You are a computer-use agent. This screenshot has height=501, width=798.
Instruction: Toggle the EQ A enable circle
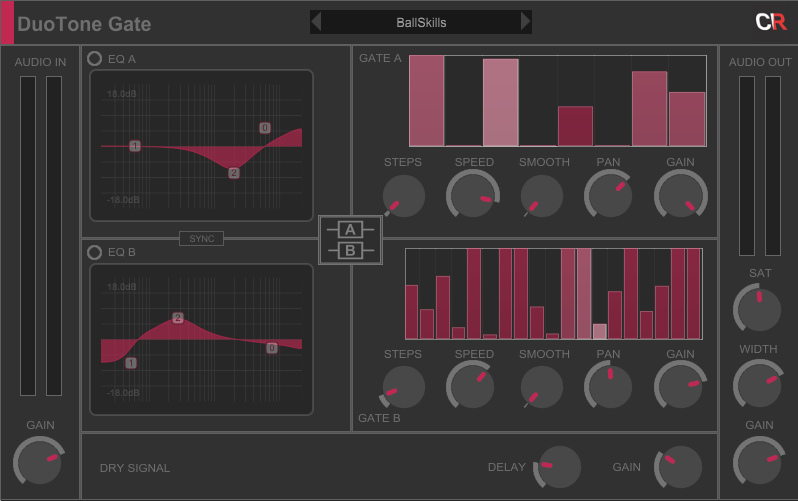pos(95,59)
